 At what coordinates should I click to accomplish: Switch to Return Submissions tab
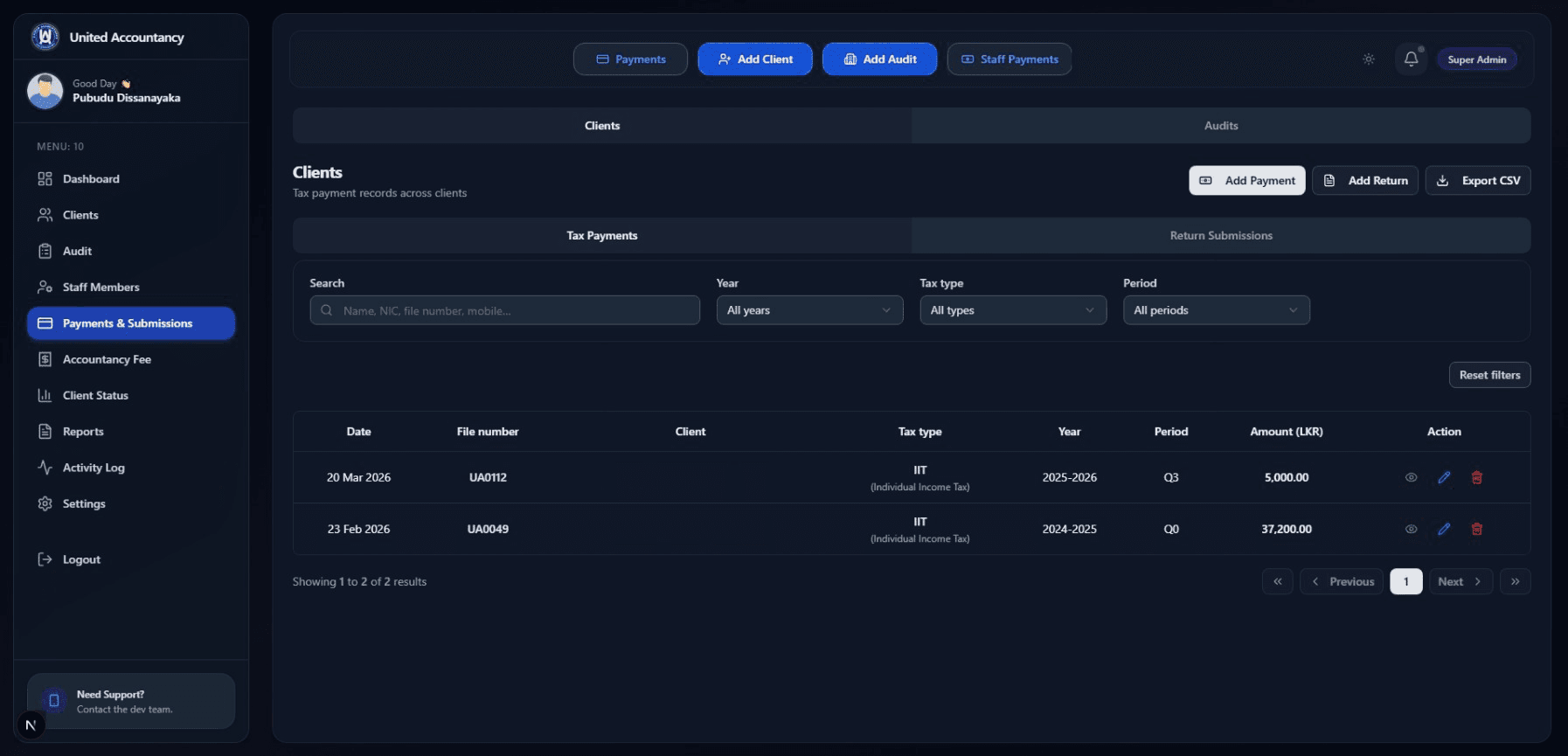click(1221, 236)
